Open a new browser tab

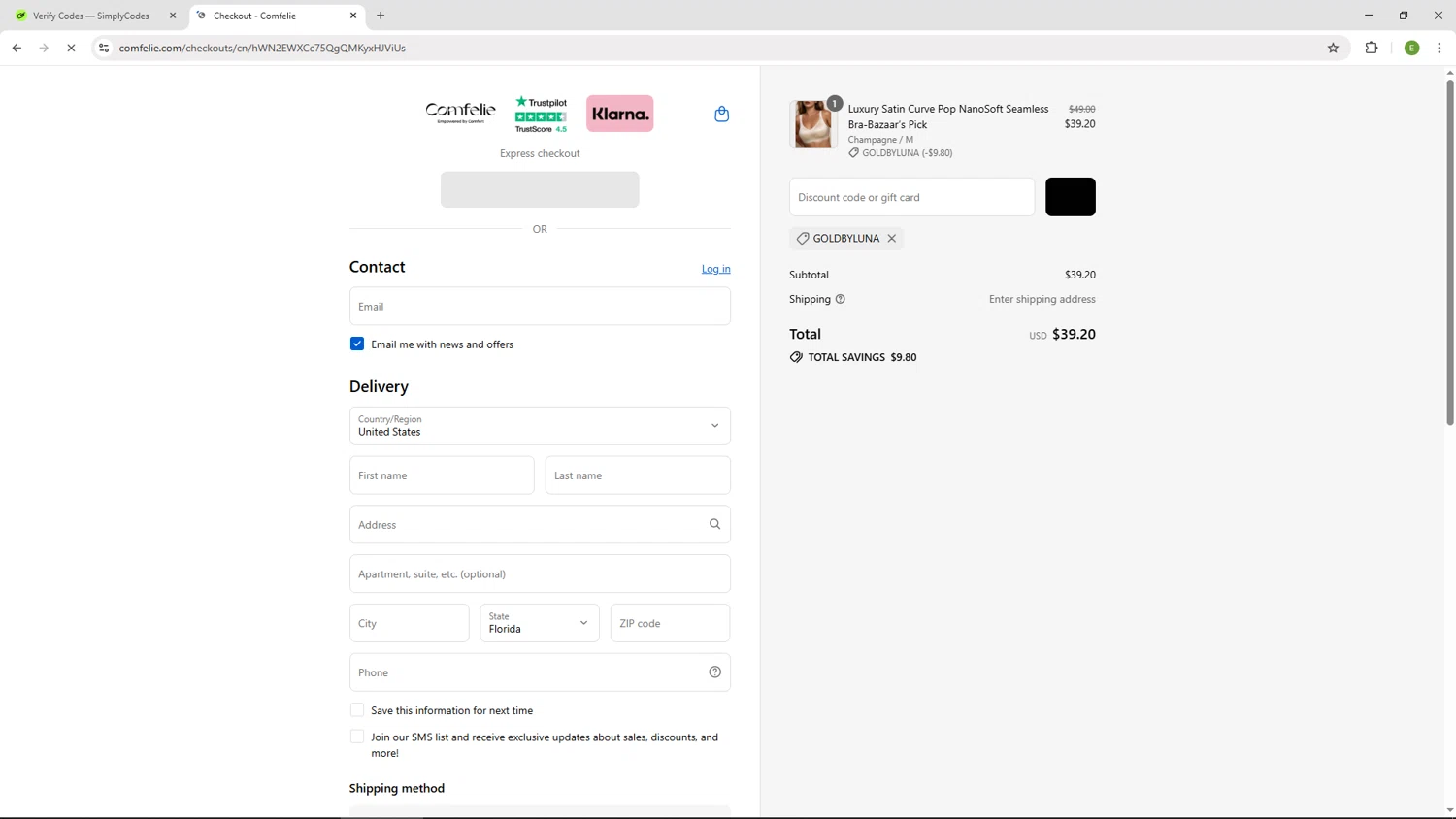coord(381,16)
